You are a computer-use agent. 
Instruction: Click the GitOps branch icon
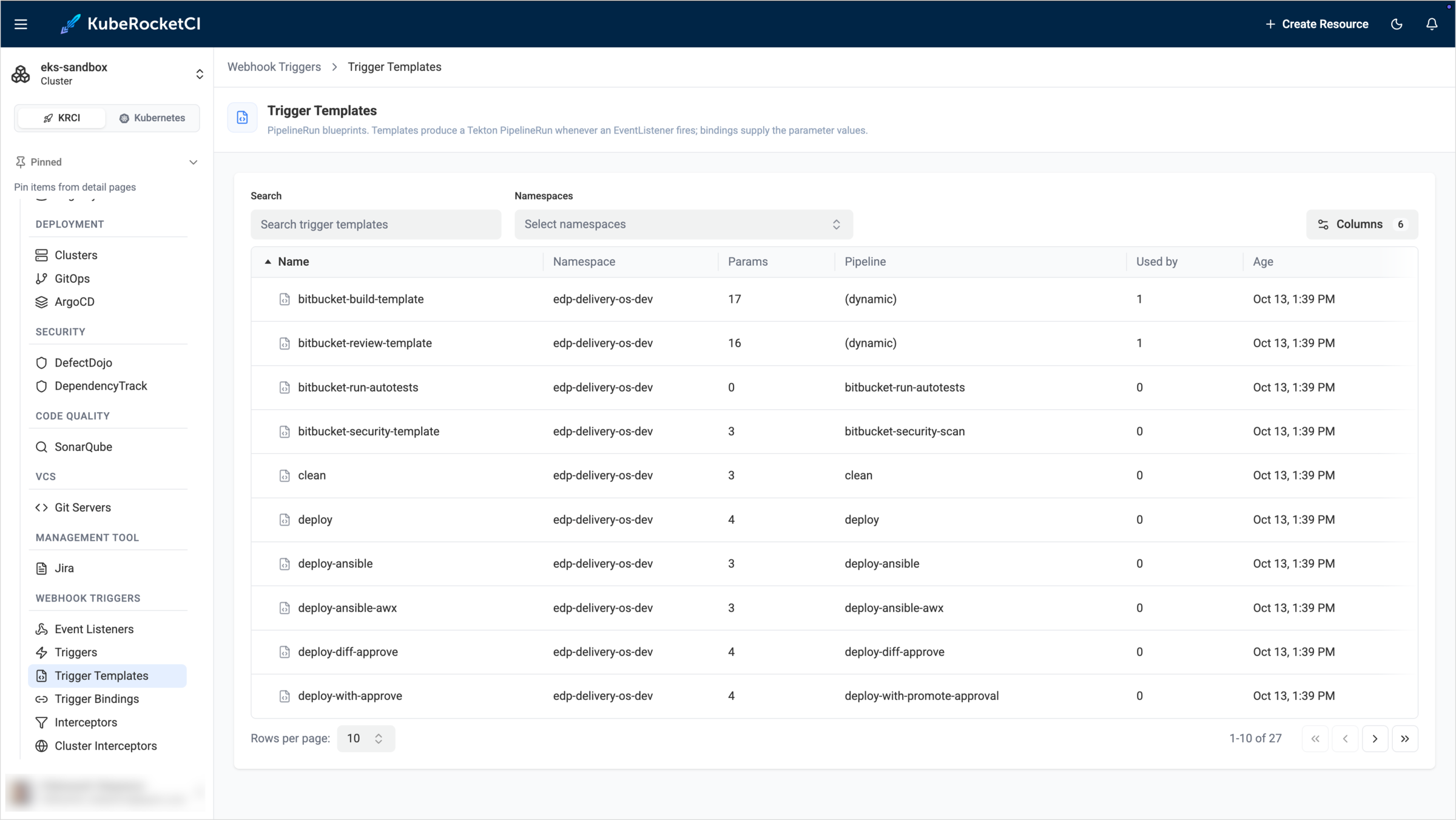click(41, 279)
